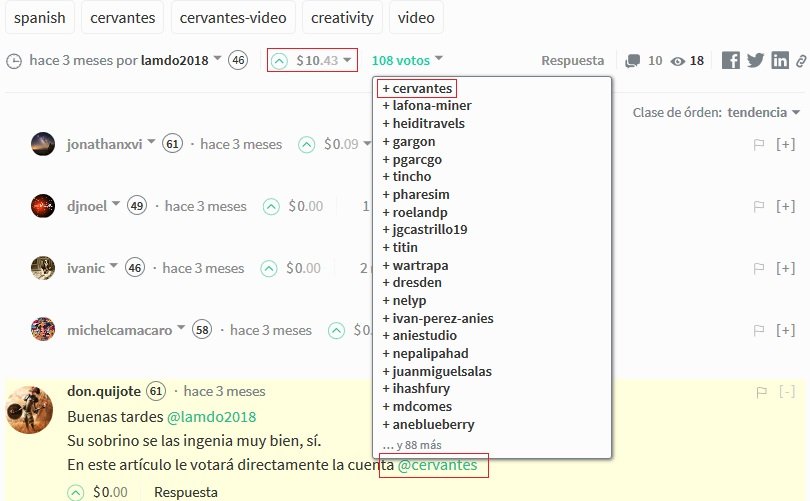This screenshot has height=501, width=810.
Task: Expand michelcamacaro's comment with [+]
Action: click(x=786, y=330)
